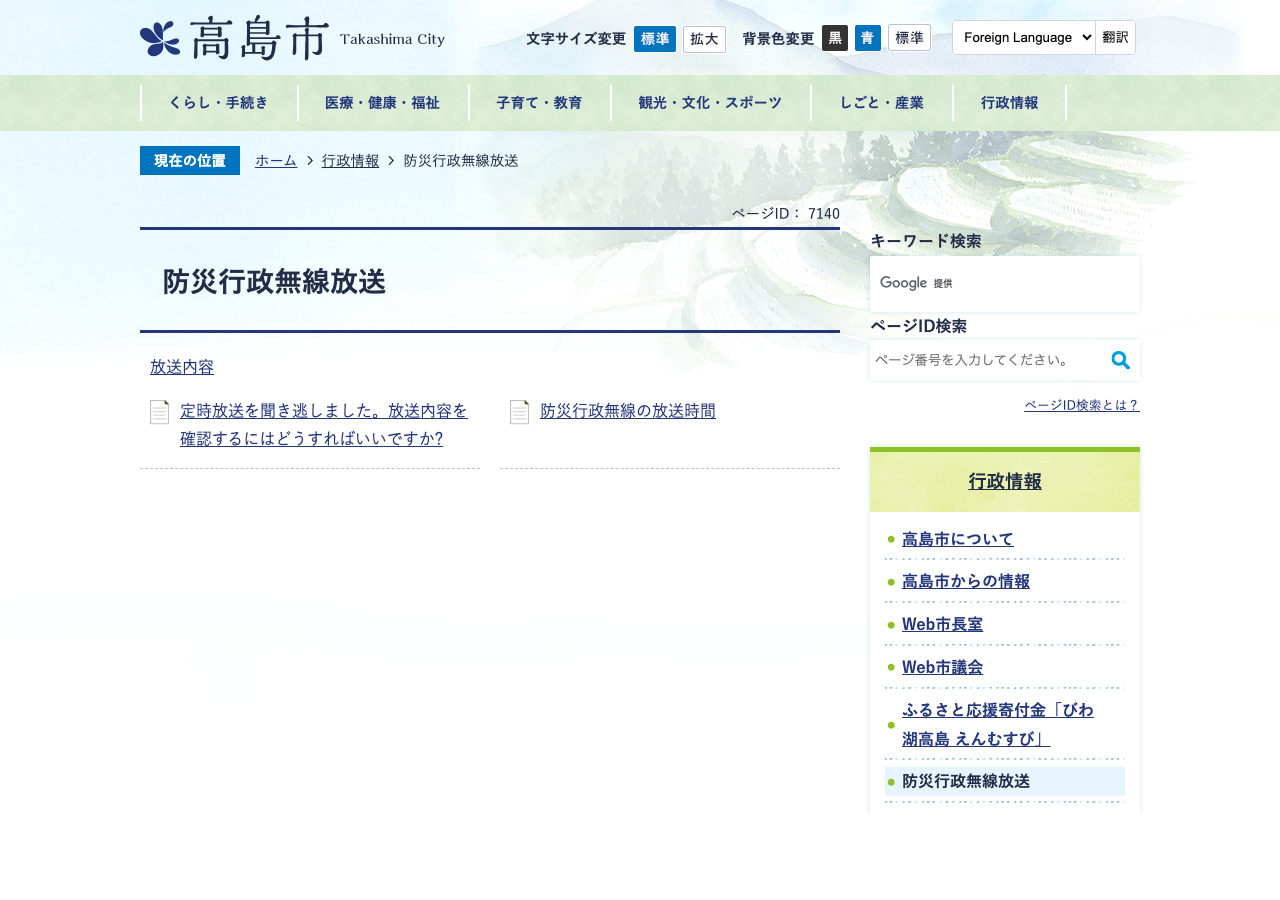Switch text size to 拡大
1280x900 pixels.
click(704, 39)
